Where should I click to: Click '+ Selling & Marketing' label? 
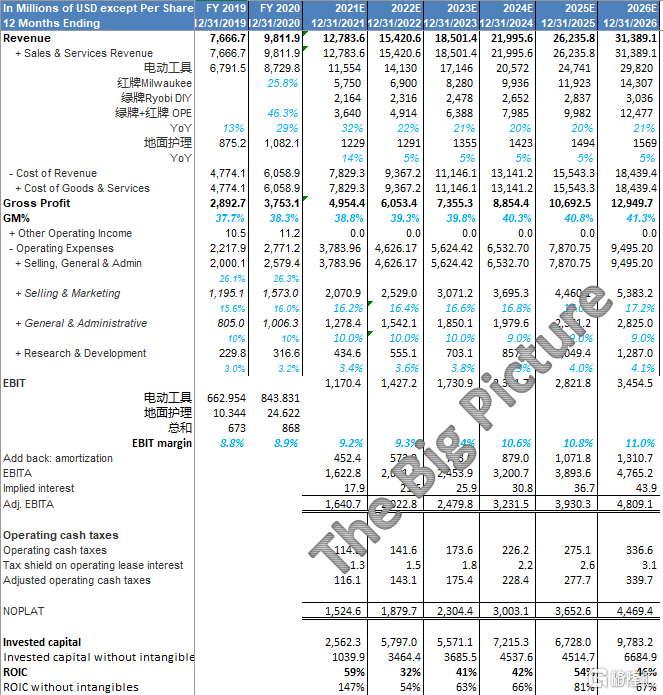68,293
